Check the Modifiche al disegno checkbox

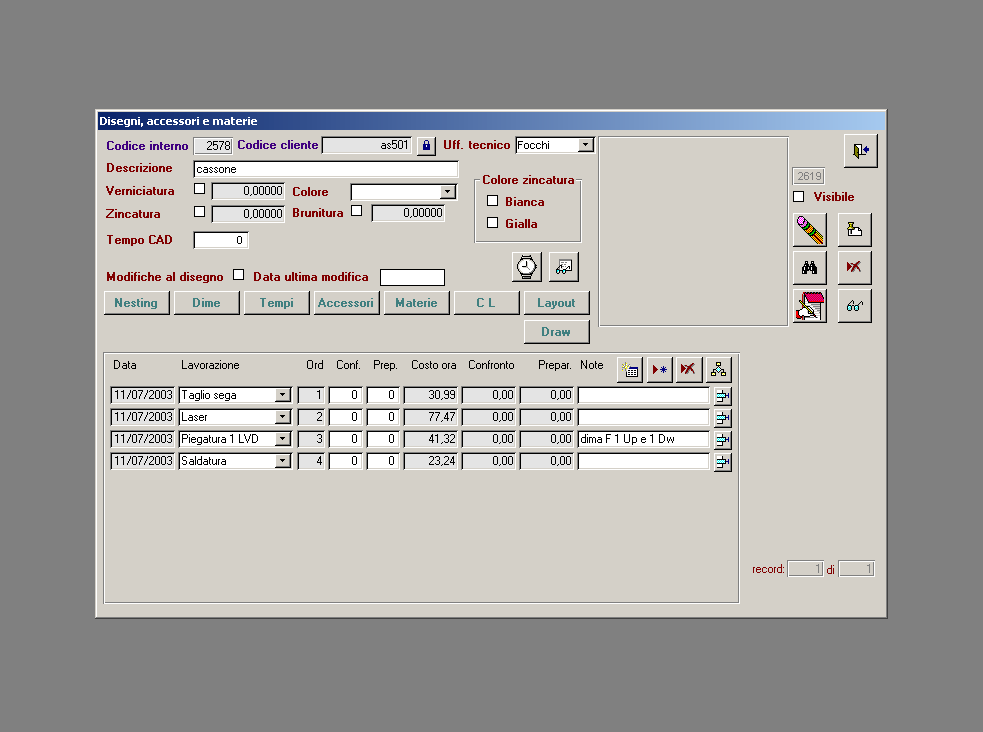click(238, 275)
